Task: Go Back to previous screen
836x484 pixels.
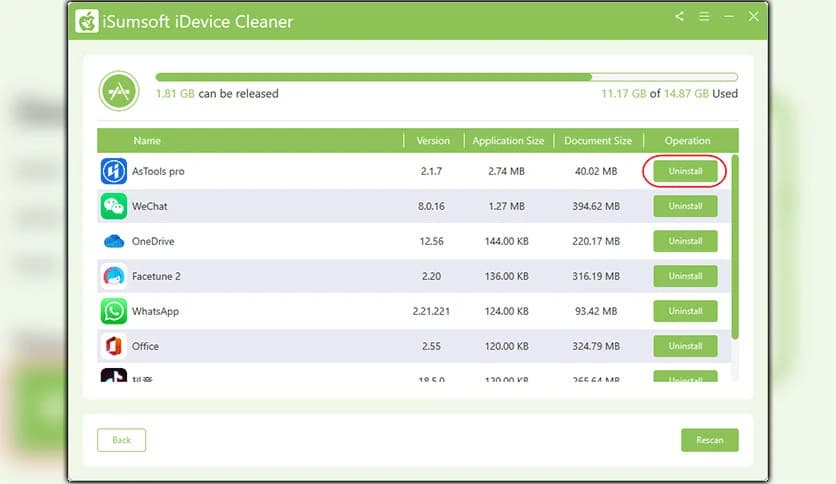Action: point(122,440)
